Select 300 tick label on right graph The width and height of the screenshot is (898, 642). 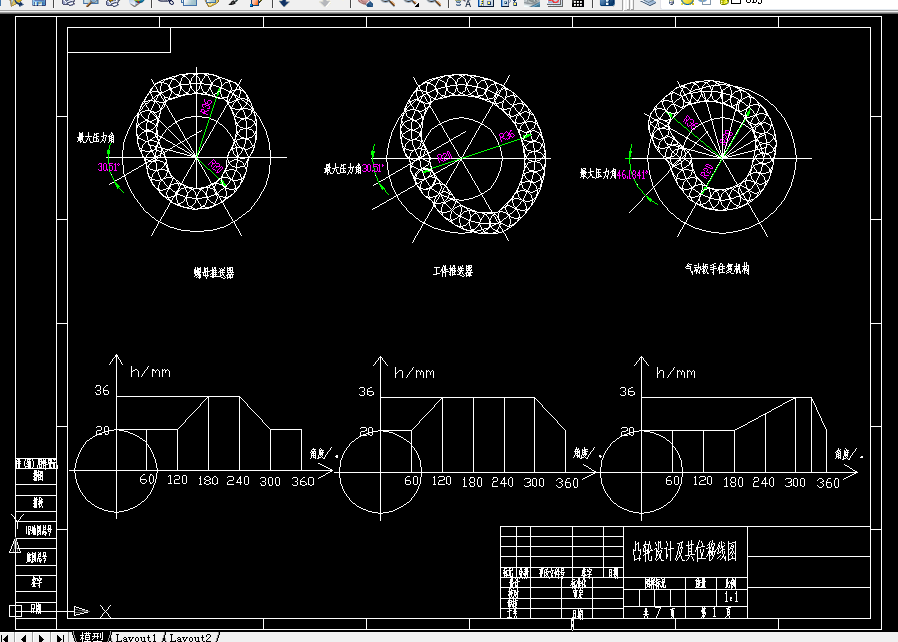[x=795, y=482]
